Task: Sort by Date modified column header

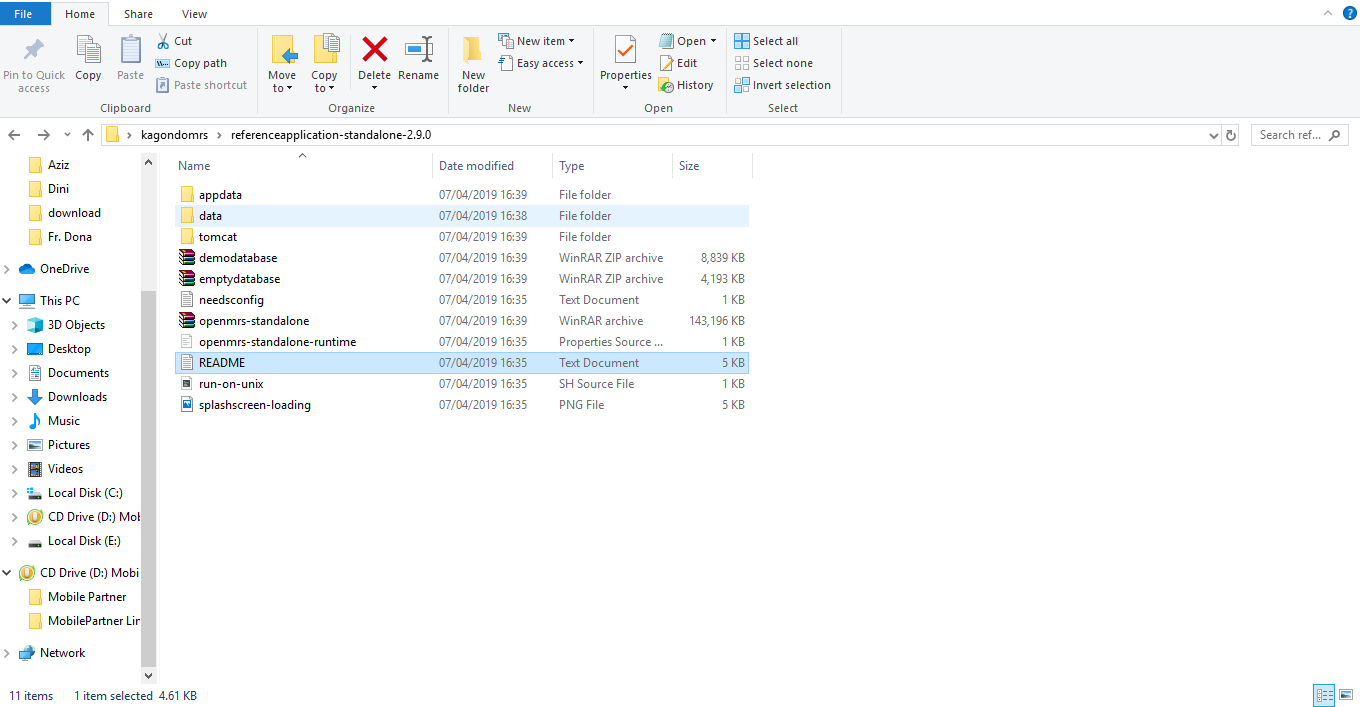Action: [493, 166]
